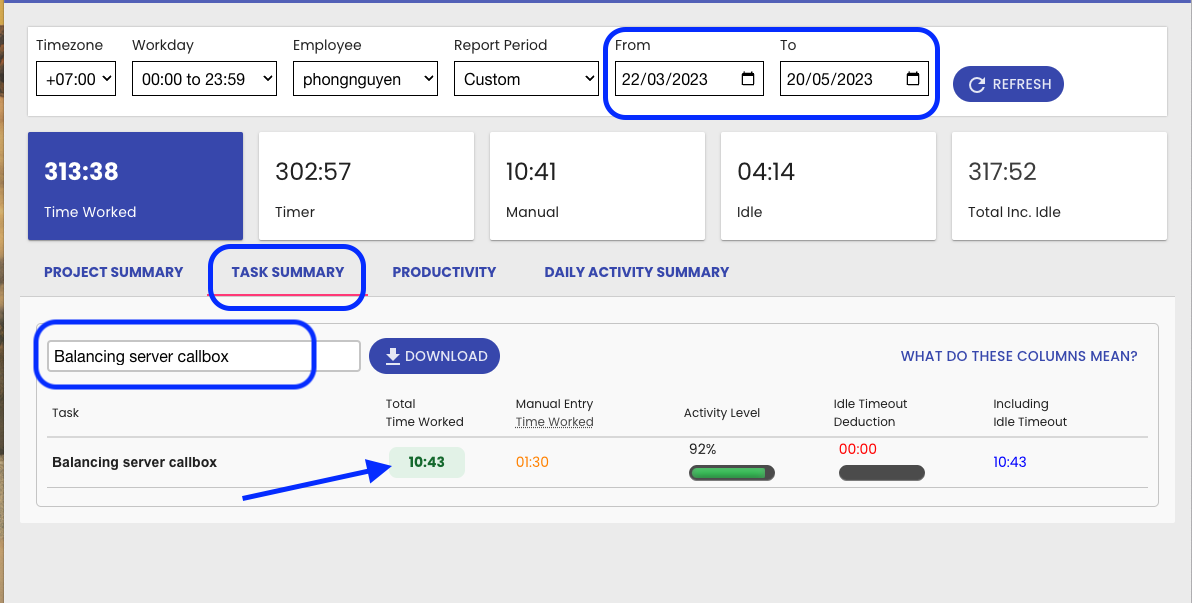Open 'What do these columns mean?' link
1192x603 pixels.
click(1018, 356)
